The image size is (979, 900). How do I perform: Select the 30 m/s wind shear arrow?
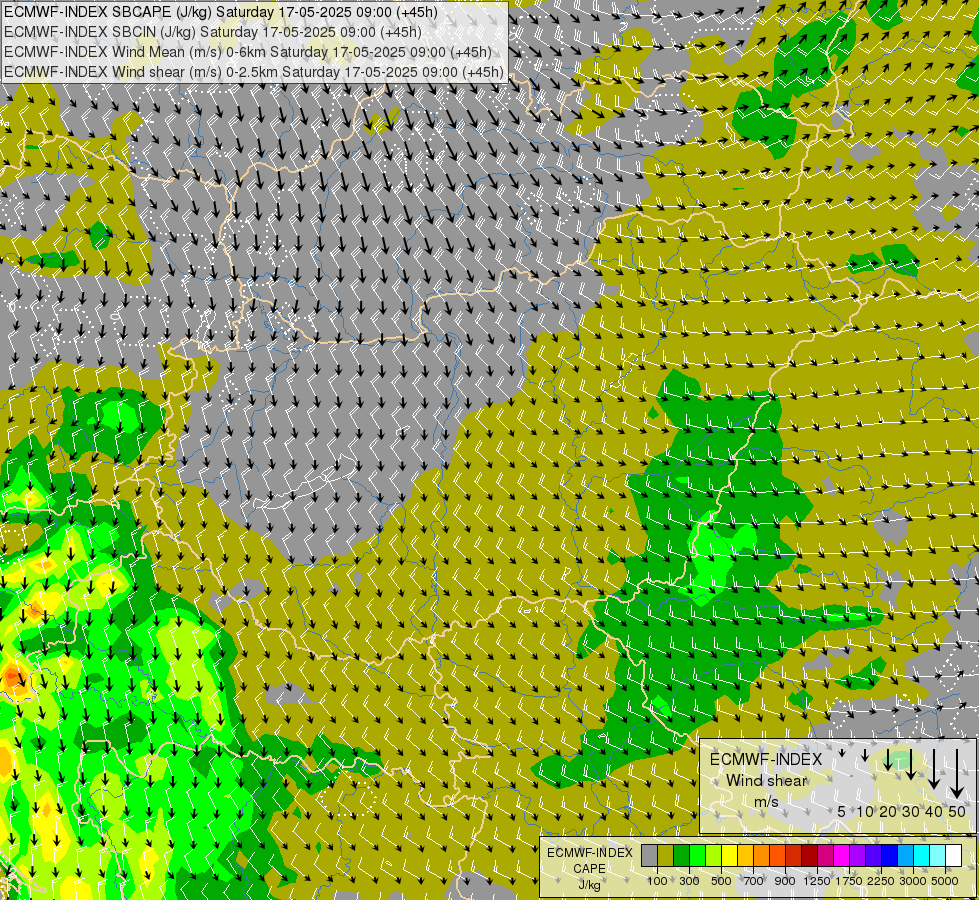[911, 764]
